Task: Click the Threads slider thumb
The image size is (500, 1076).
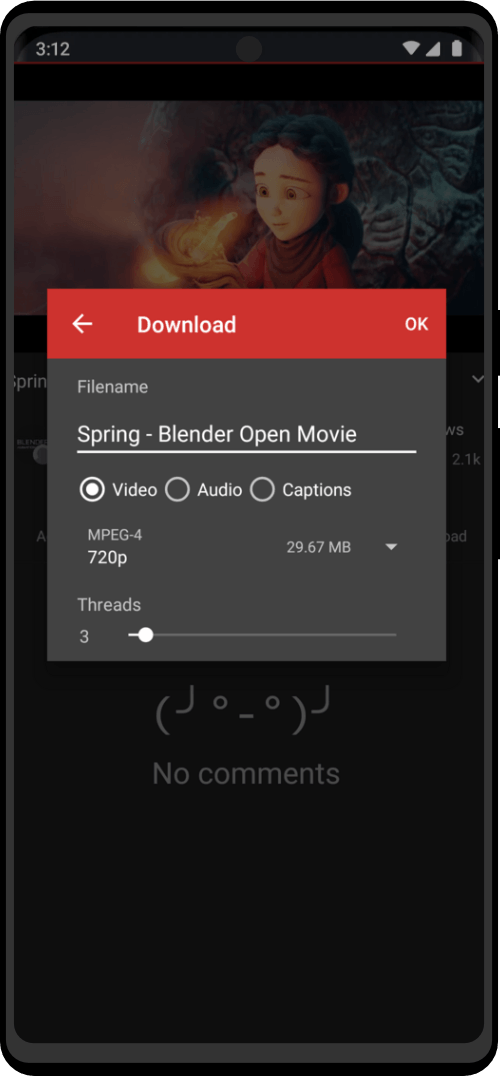Action: (x=145, y=635)
